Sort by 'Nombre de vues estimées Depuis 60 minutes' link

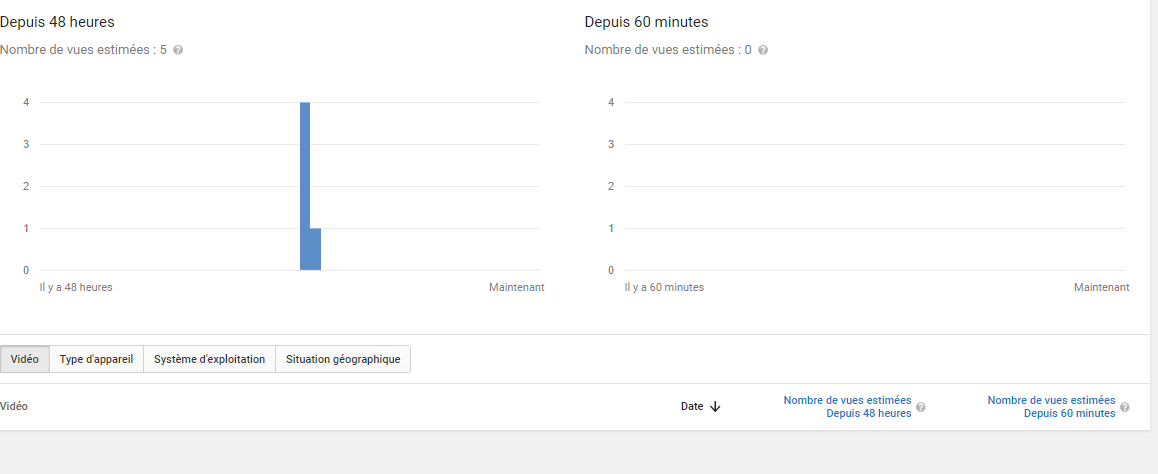(1051, 407)
